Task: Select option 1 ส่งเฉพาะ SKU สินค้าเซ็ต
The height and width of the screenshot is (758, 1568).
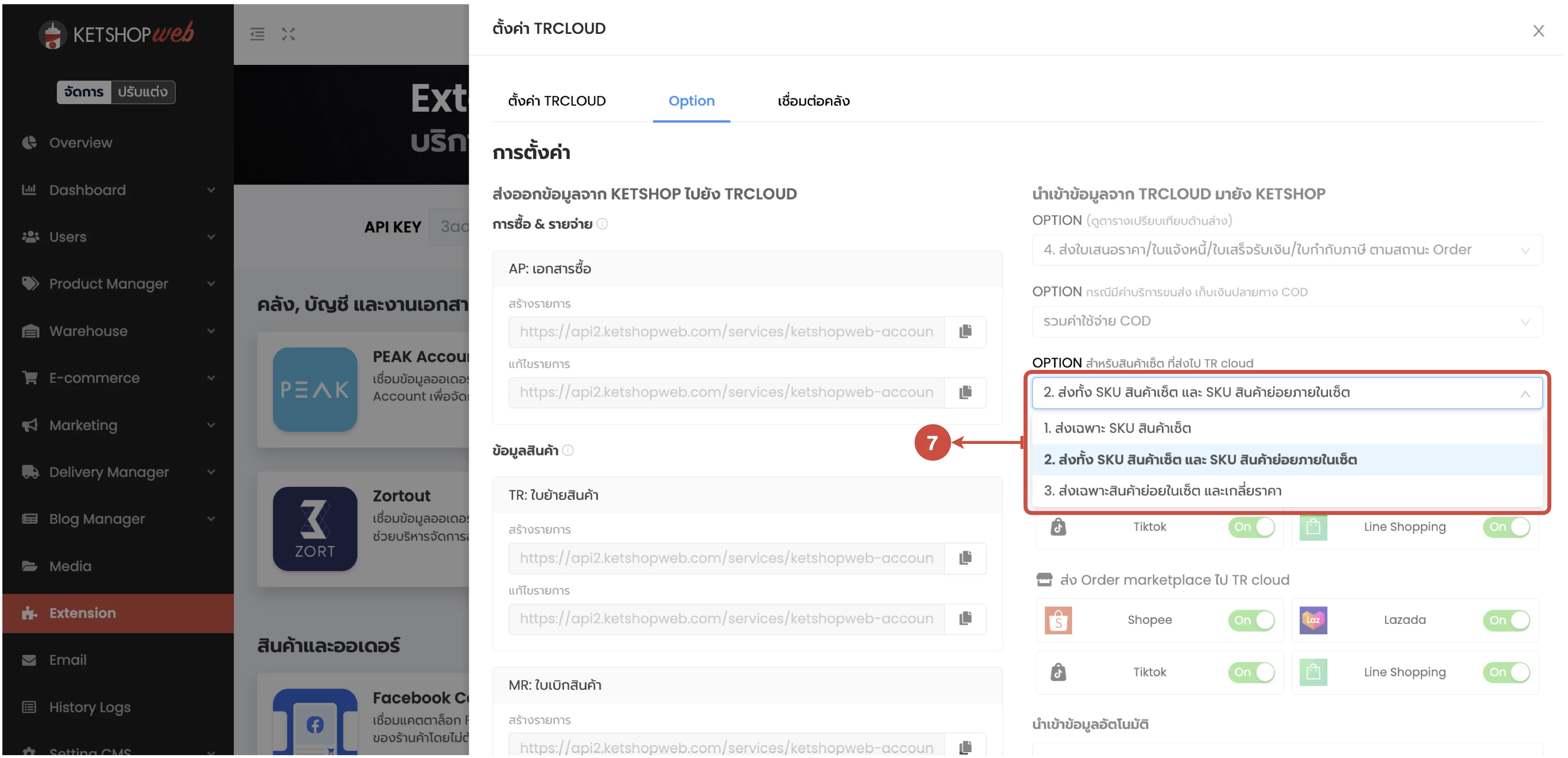Action: pos(1286,429)
